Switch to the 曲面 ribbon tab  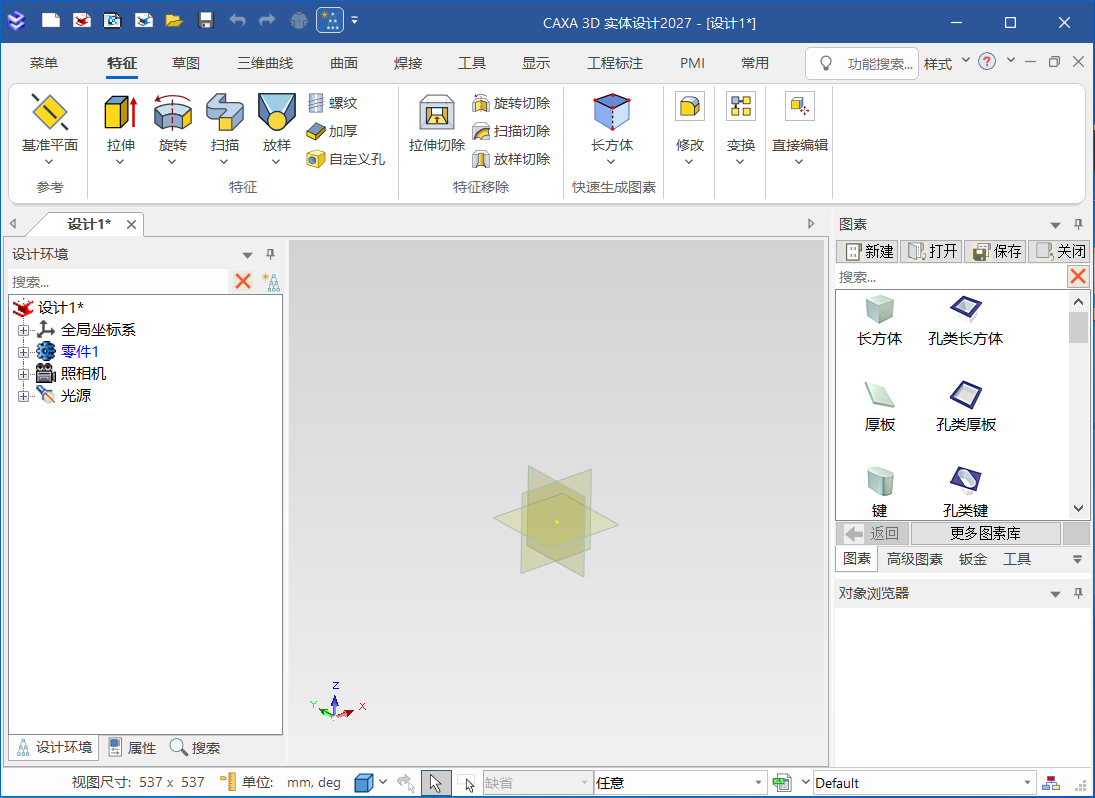click(344, 64)
